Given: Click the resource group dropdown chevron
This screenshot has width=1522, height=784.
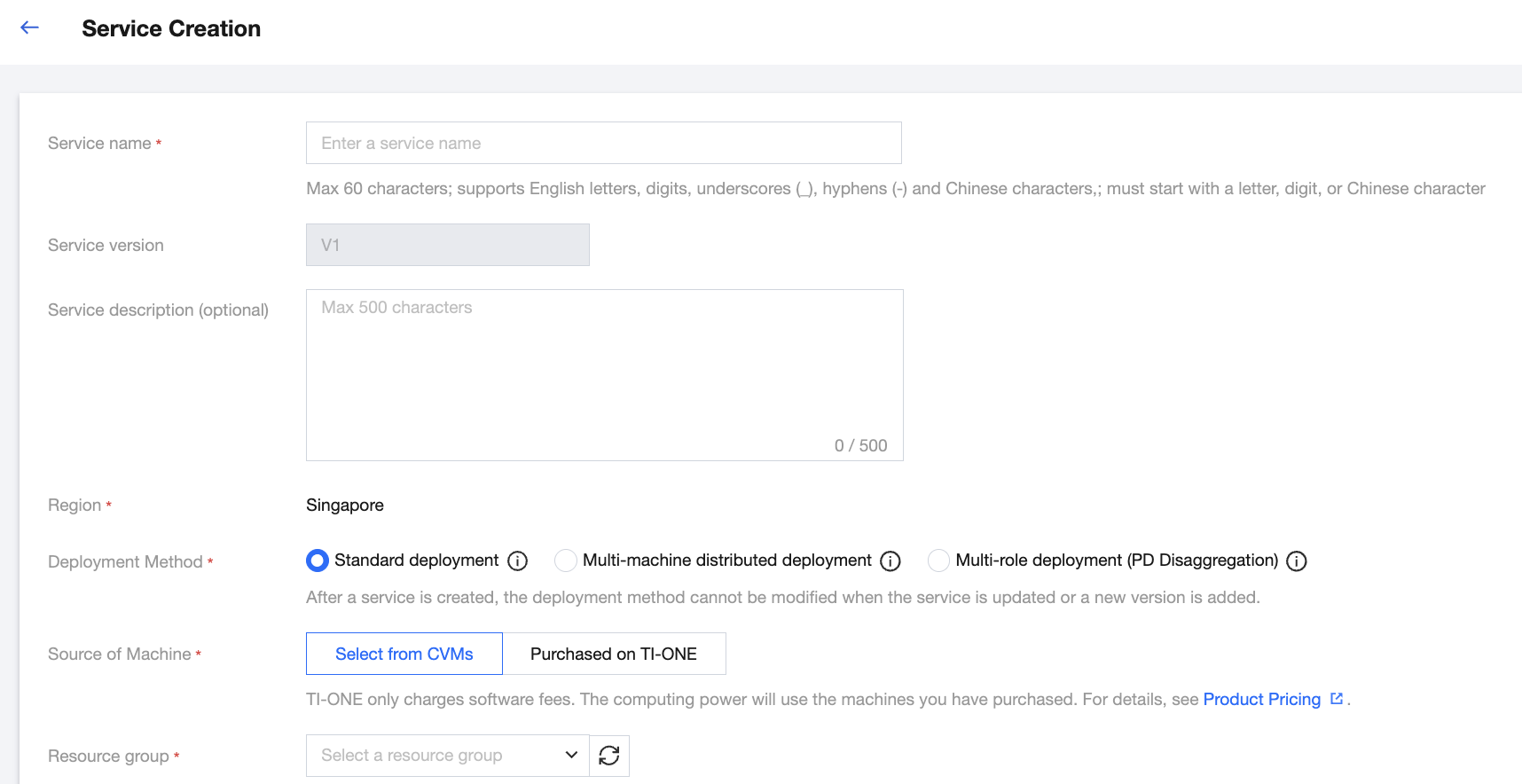Looking at the screenshot, I should point(571,756).
